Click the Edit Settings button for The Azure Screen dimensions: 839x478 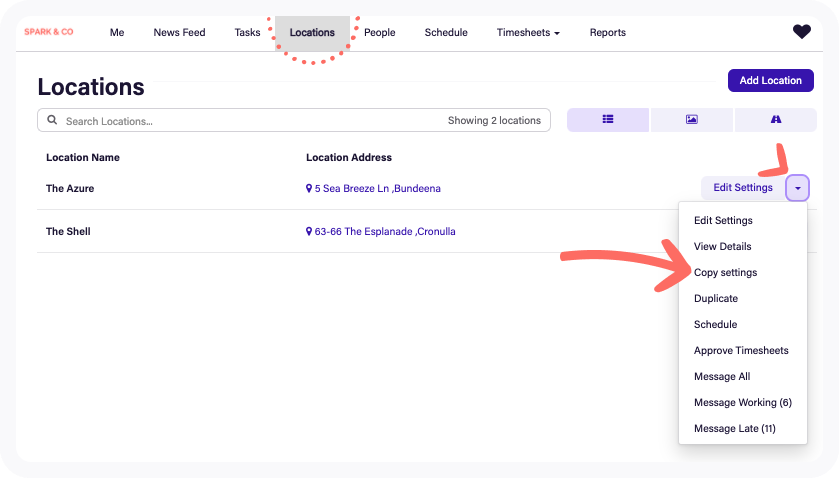click(742, 188)
